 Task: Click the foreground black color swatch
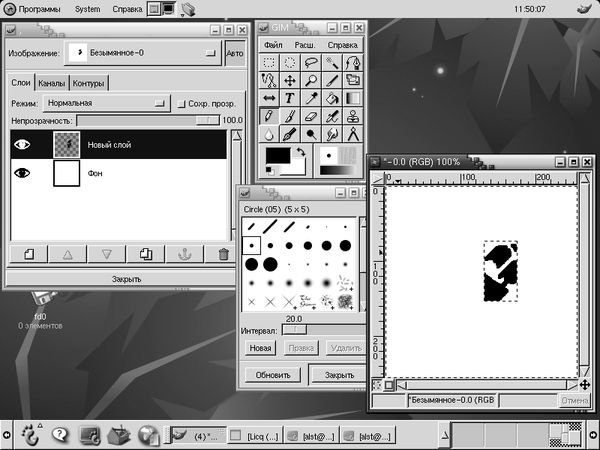click(x=277, y=158)
